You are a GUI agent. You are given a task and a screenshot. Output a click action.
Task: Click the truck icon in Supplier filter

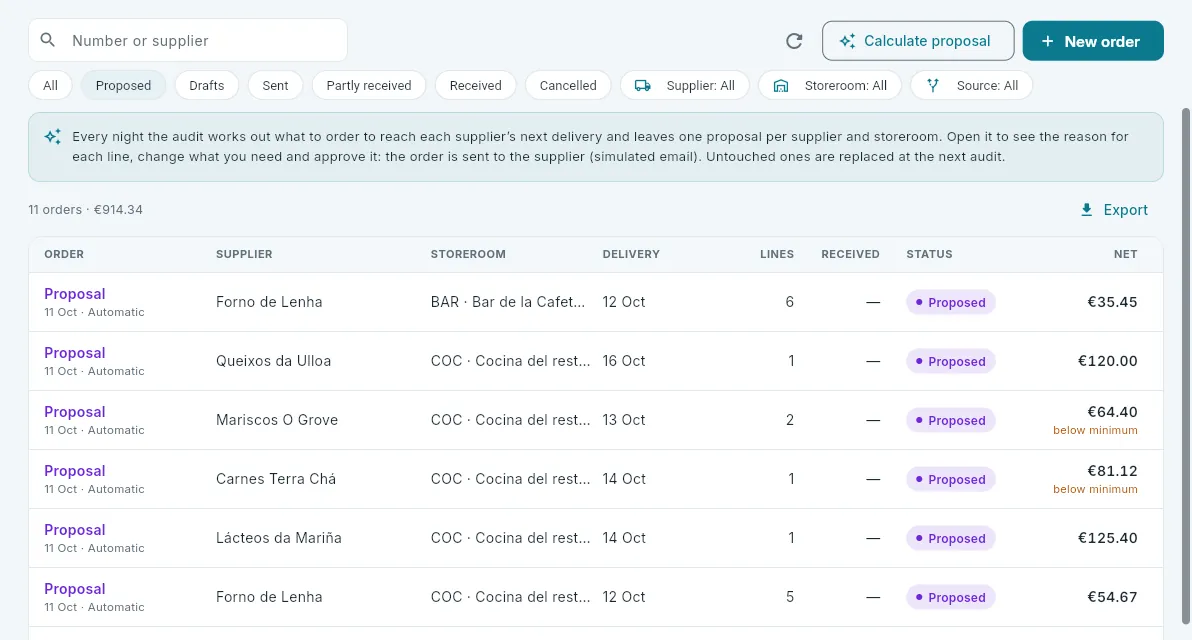[x=642, y=86]
